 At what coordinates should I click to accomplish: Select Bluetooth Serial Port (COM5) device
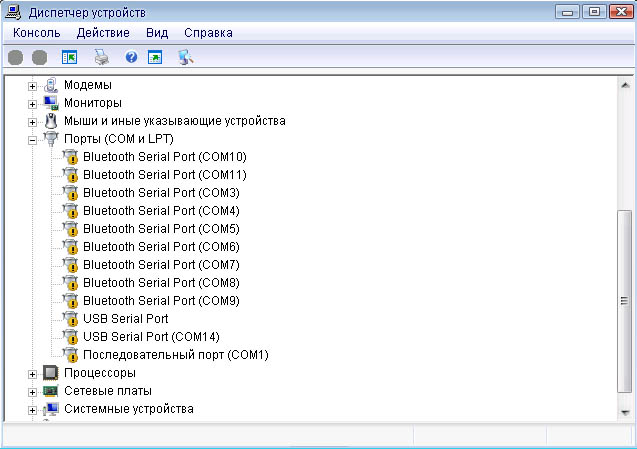point(161,229)
